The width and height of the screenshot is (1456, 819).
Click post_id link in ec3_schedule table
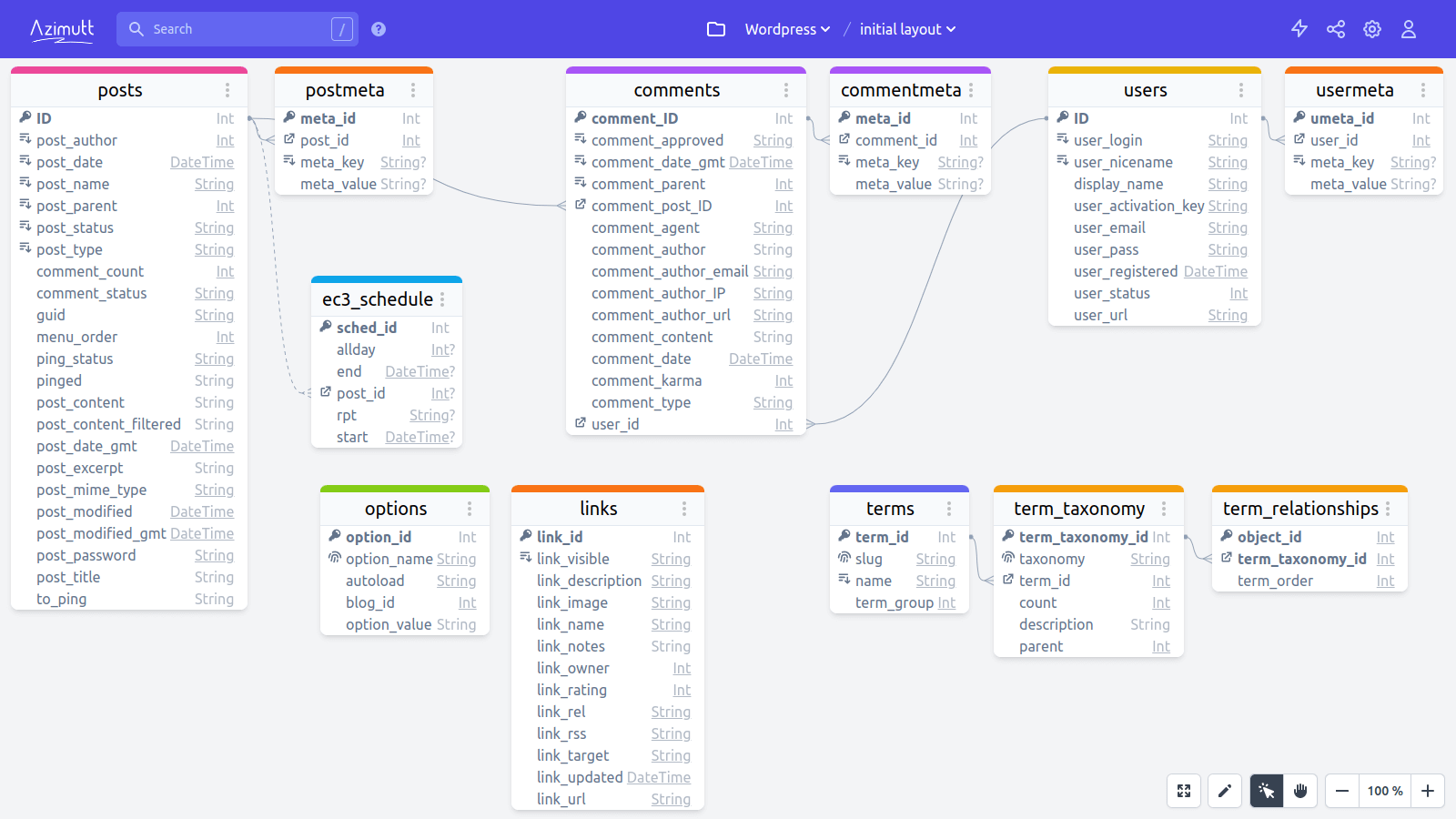pyautogui.click(x=360, y=393)
